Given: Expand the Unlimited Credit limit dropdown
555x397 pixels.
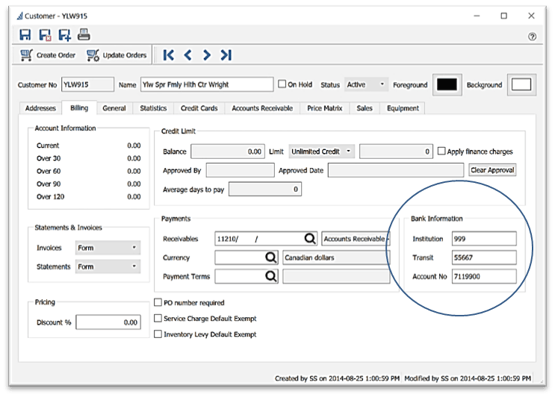Looking at the screenshot, I should [x=322, y=151].
